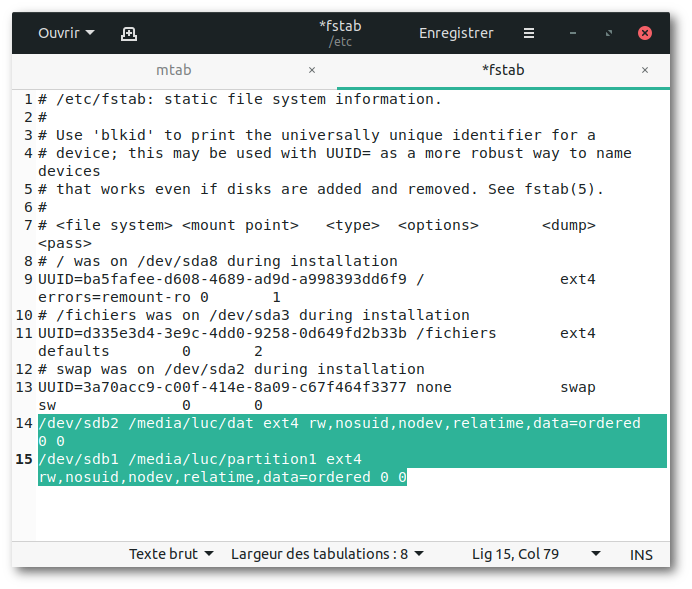692x589 pixels.
Task: Click empty area below line 15
Action: (x=352, y=514)
